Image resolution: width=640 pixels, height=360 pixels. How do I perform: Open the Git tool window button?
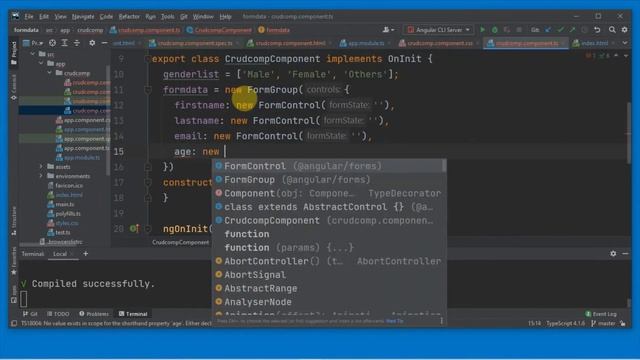coord(31,314)
